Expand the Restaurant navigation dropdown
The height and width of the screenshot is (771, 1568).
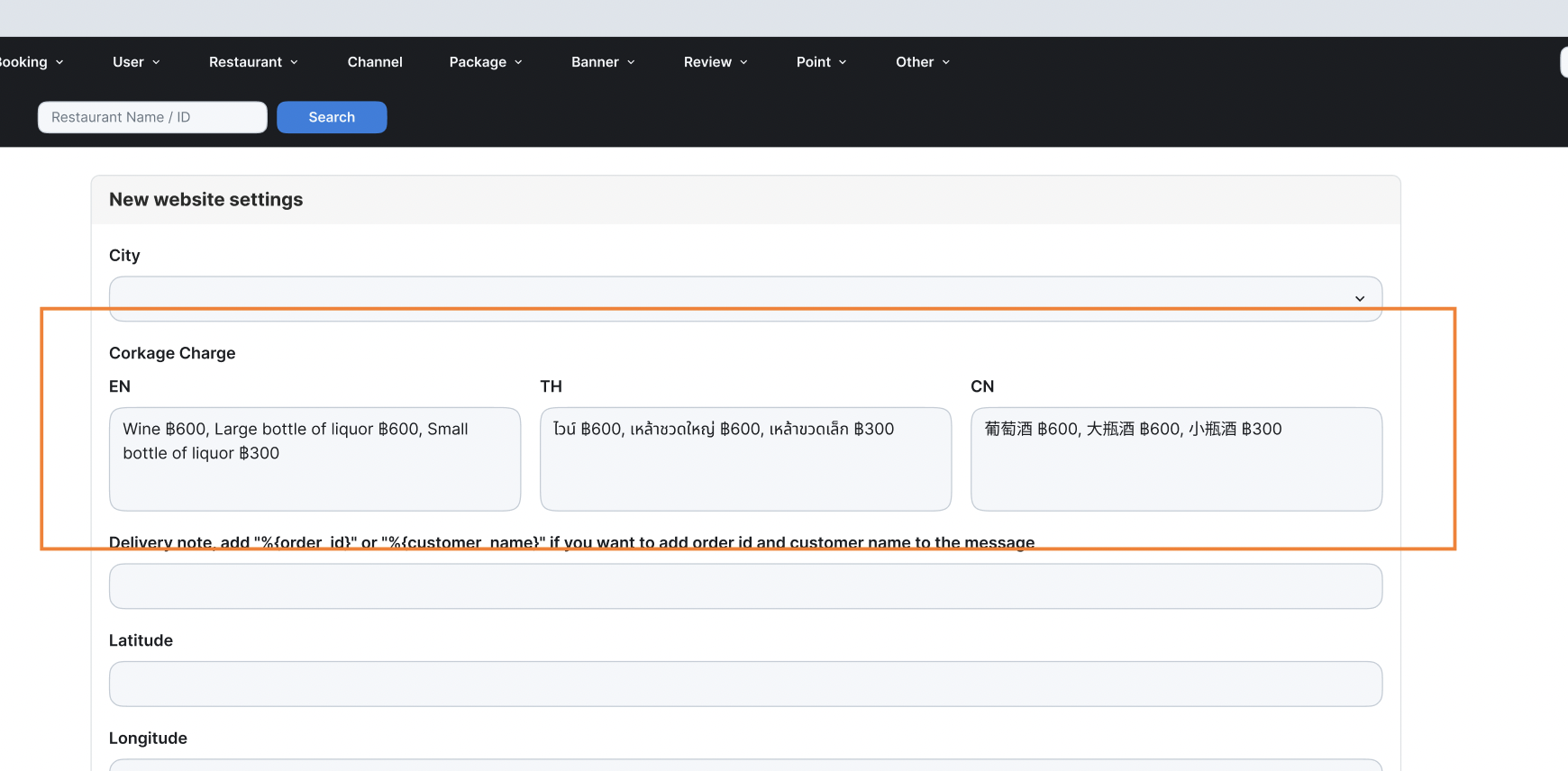click(253, 62)
